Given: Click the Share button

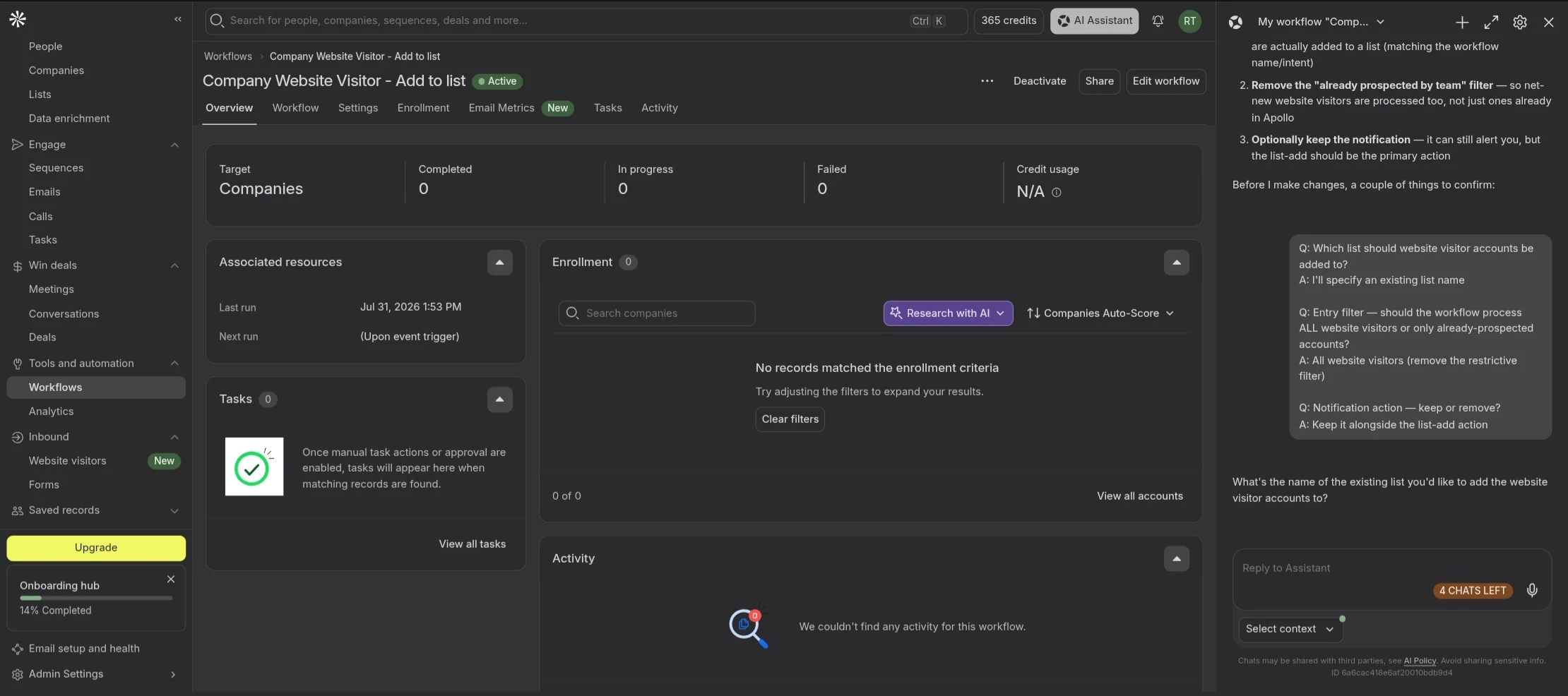Looking at the screenshot, I should (1100, 81).
